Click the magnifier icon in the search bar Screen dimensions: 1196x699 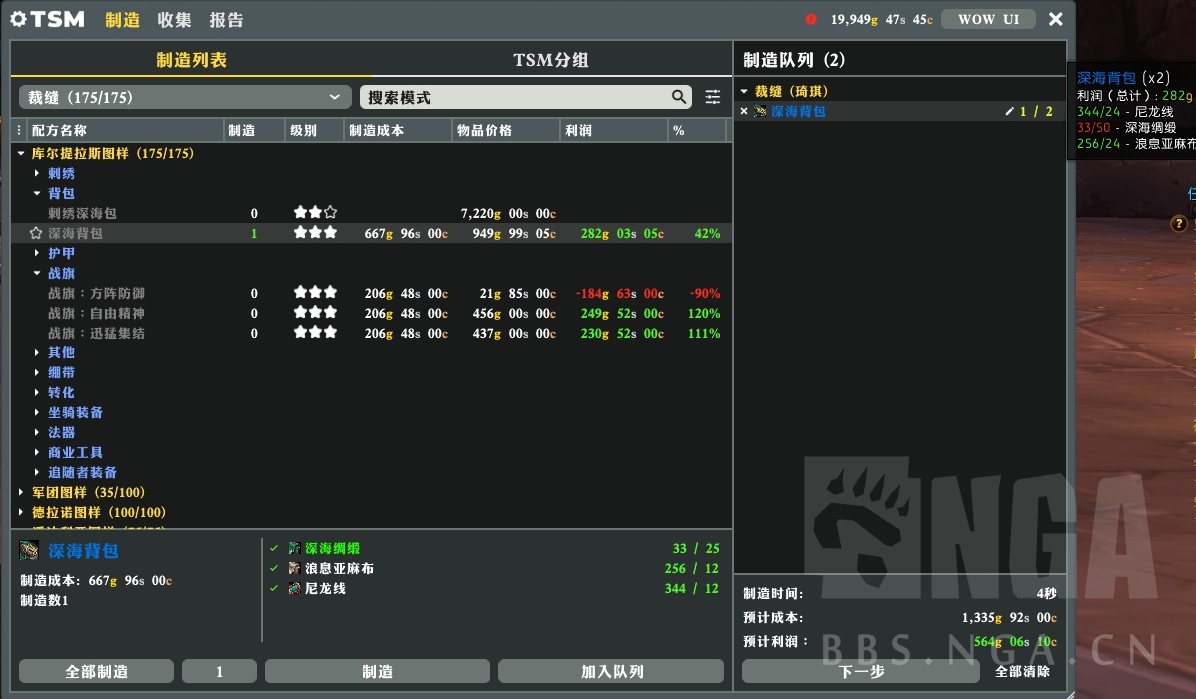[680, 97]
